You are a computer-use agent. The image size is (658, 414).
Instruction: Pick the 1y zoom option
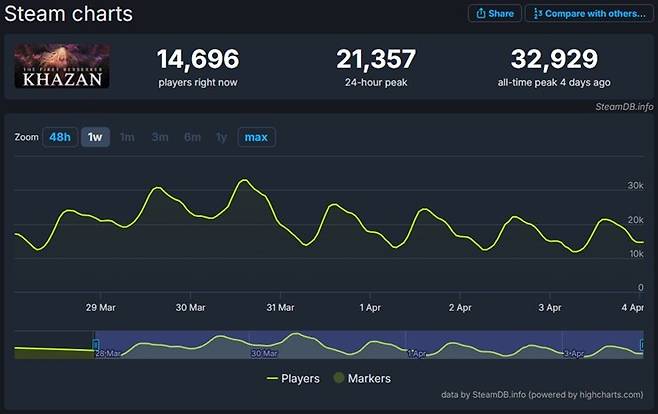click(x=221, y=137)
